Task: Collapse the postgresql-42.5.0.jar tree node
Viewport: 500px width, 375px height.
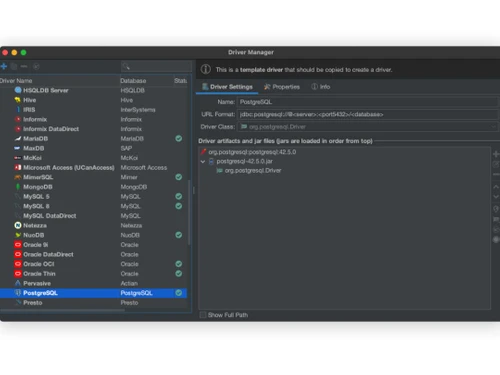Action: click(x=203, y=161)
